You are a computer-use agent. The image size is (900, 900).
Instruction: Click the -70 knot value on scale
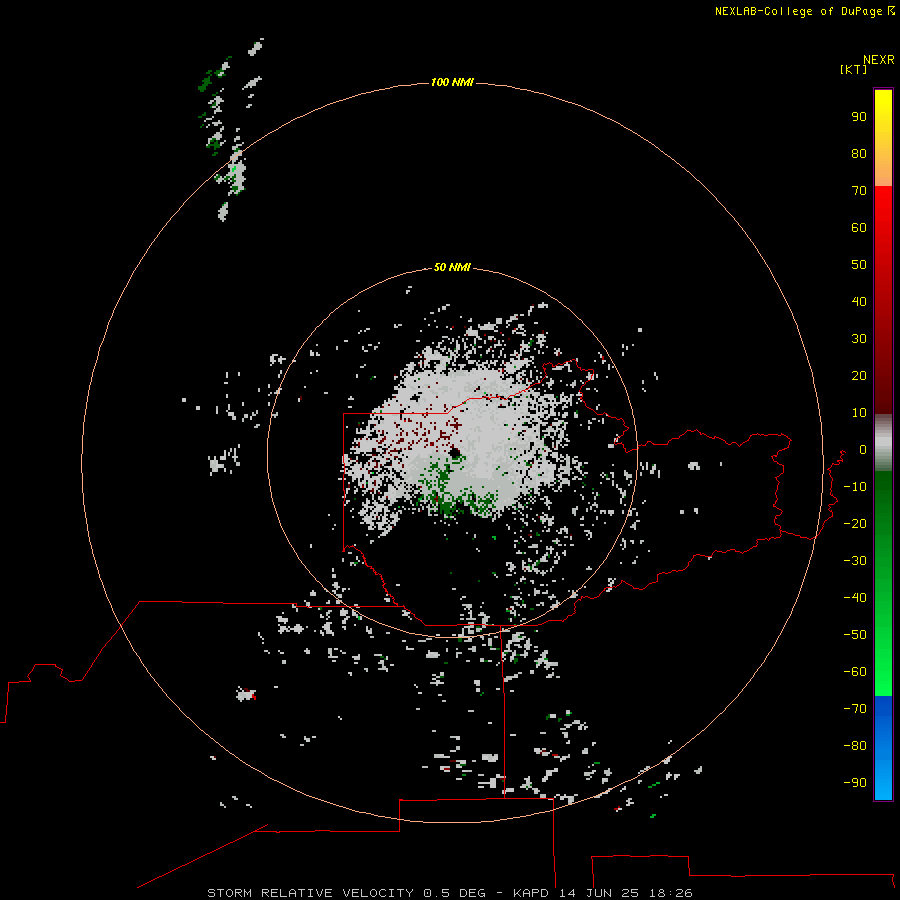855,709
